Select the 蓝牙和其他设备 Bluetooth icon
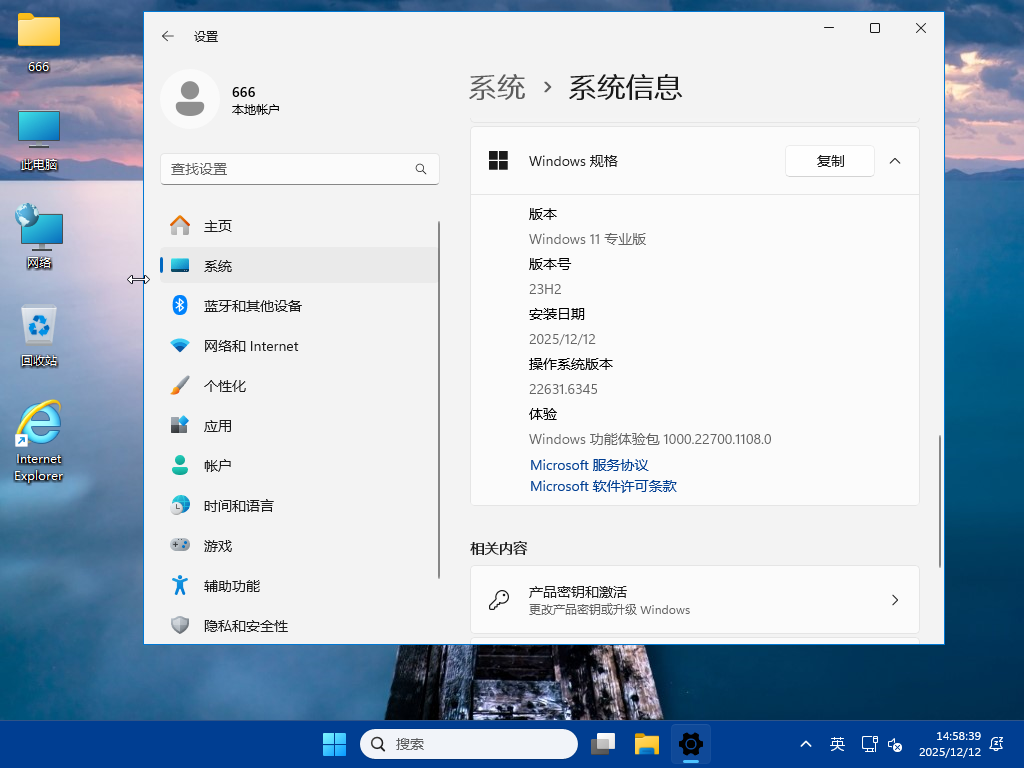Screen dimensions: 1024x768 pos(179,305)
